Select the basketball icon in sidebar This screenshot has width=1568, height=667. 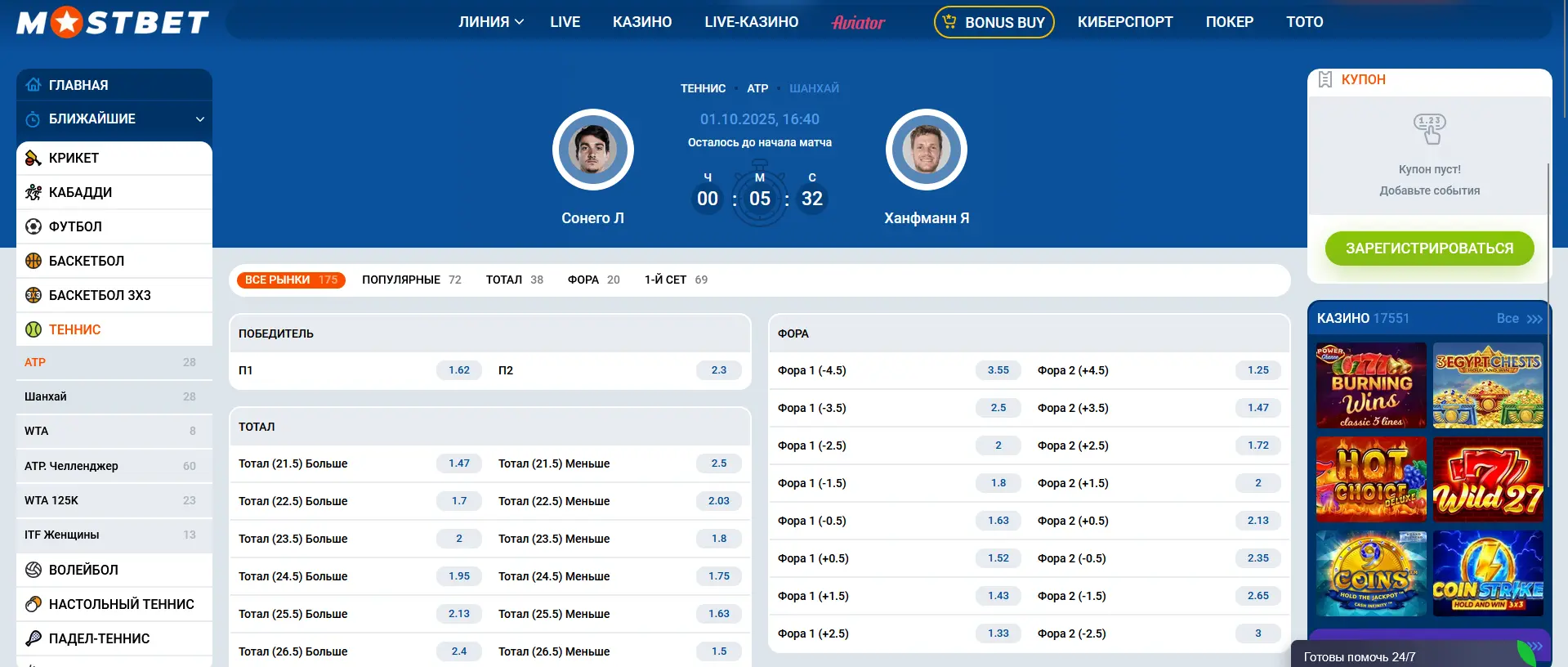click(x=34, y=261)
